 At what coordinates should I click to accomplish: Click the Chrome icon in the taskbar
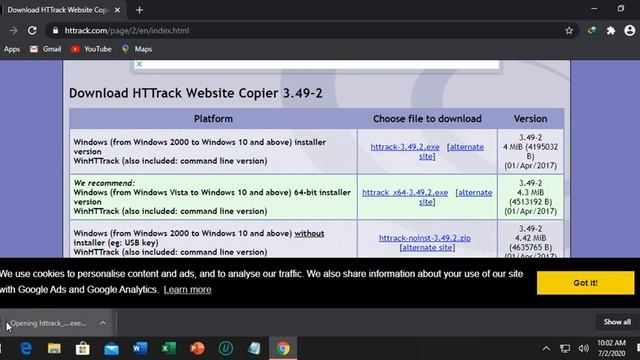tap(283, 349)
